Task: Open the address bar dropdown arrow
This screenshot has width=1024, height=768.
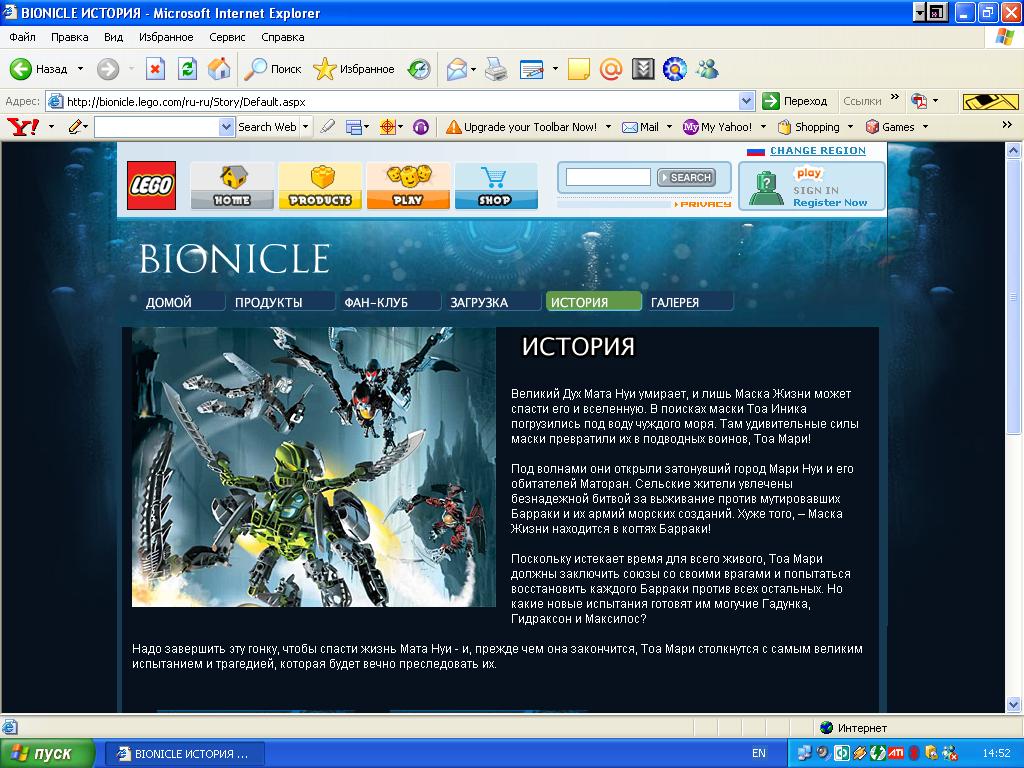Action: [x=746, y=101]
